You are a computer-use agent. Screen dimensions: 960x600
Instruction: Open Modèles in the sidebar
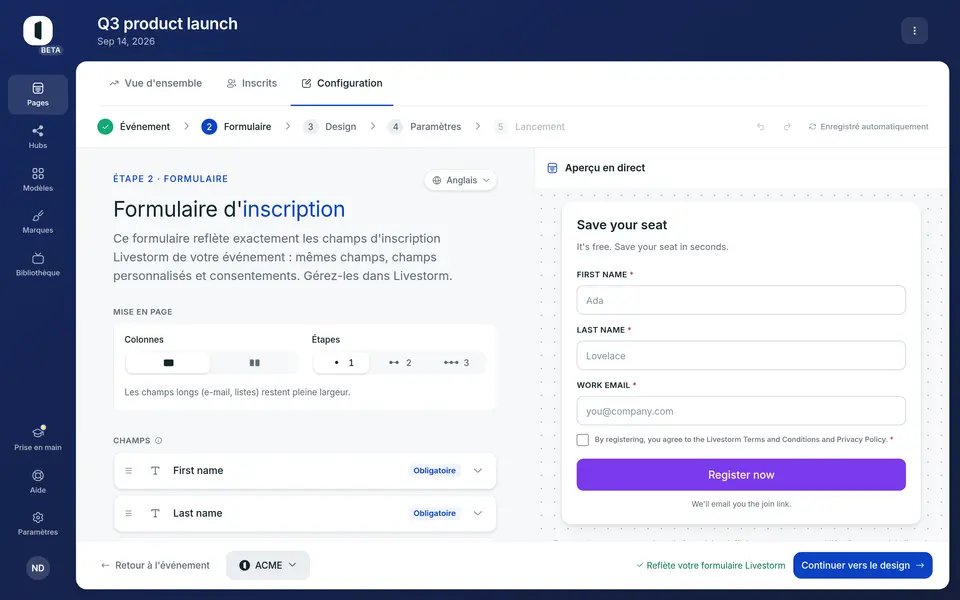[x=38, y=179]
